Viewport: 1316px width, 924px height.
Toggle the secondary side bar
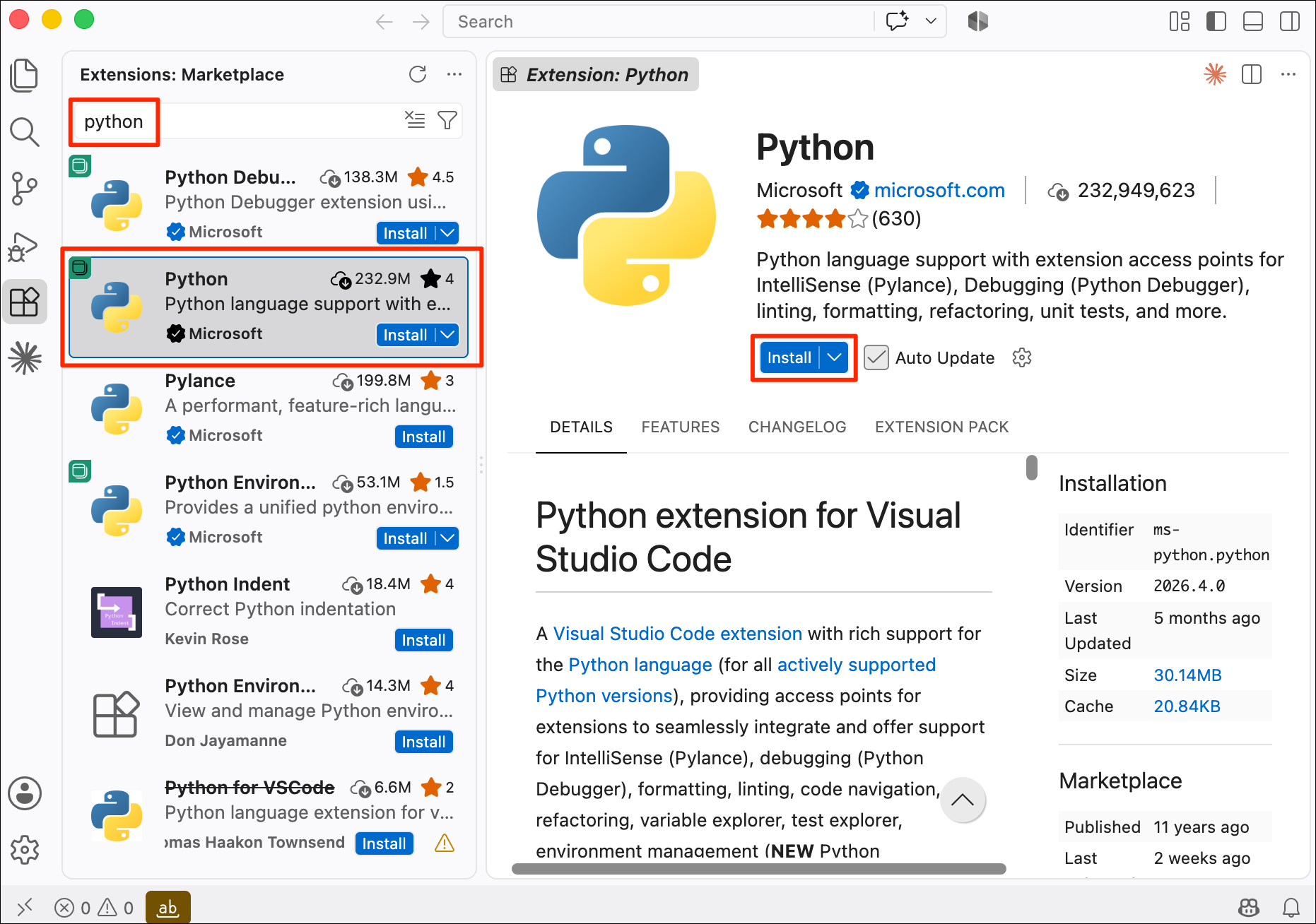click(1290, 21)
